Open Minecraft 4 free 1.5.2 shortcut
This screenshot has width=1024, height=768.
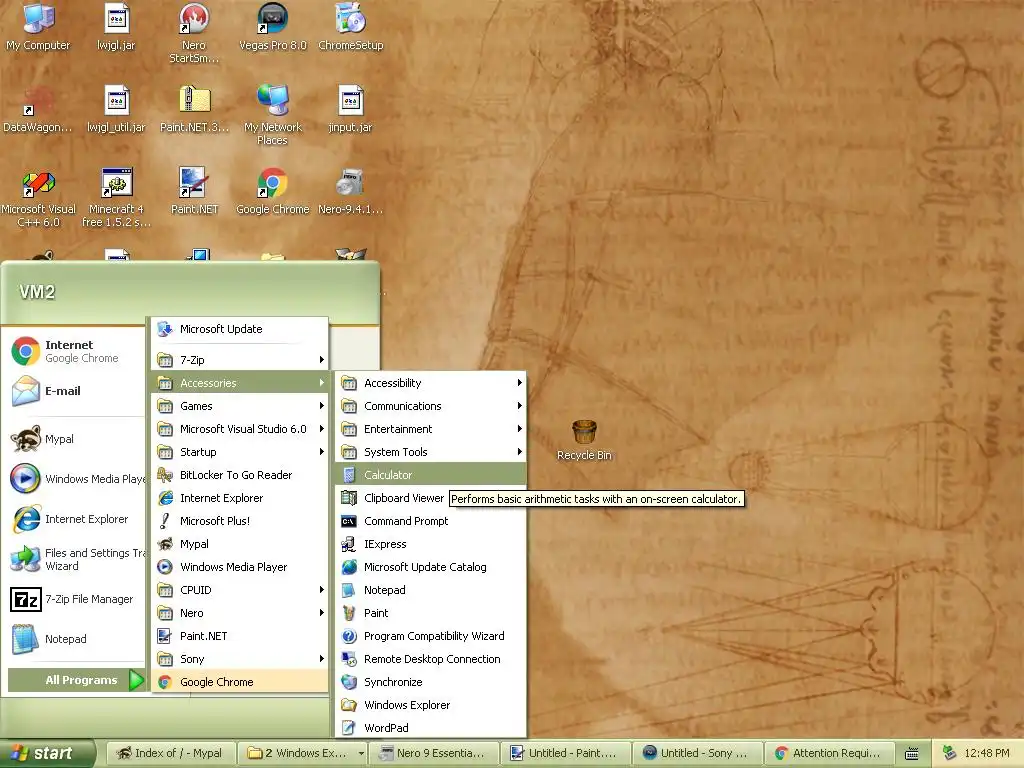coord(116,197)
